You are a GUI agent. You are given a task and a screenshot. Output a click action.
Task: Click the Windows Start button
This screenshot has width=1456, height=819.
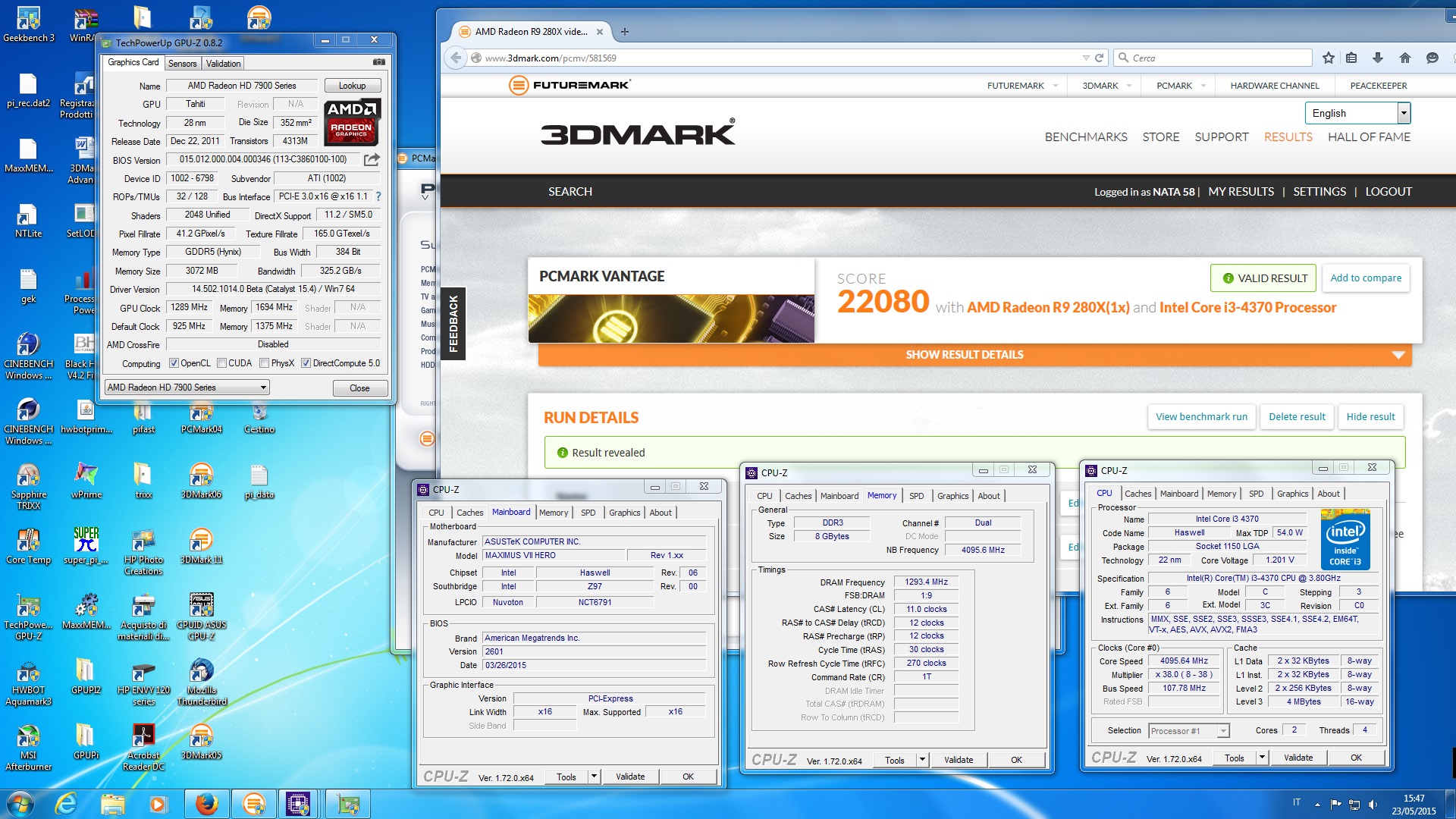[20, 804]
